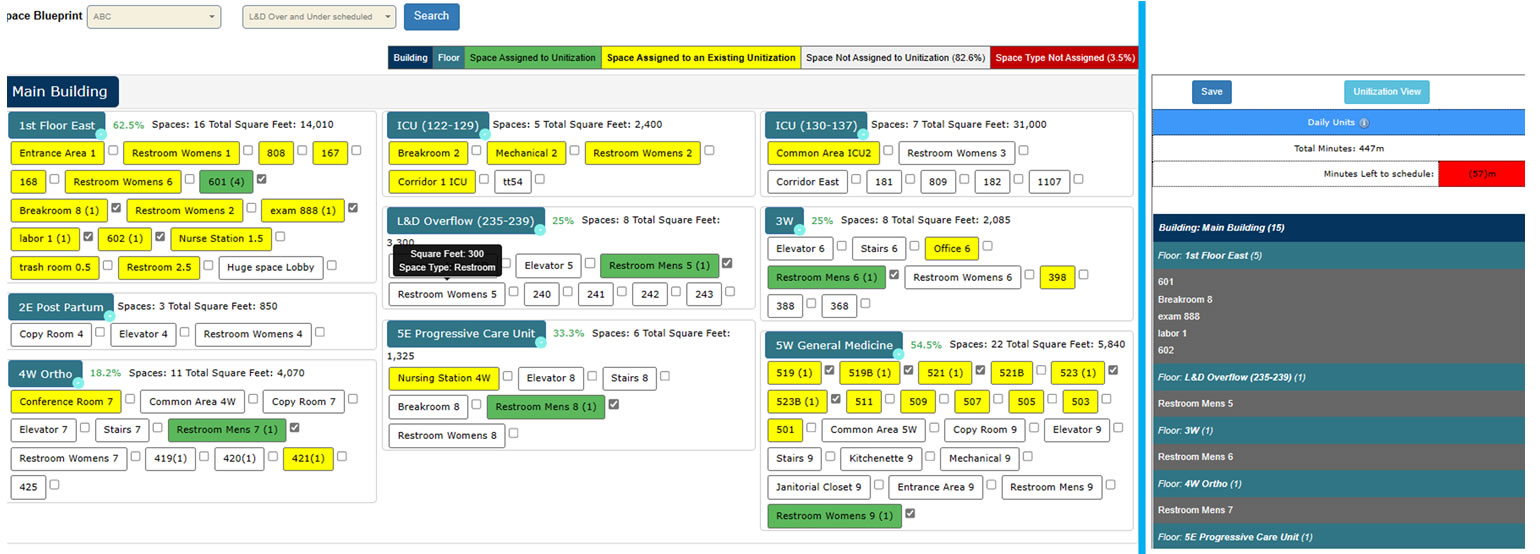
Task: Click the info icon beside Daily Units
Action: coord(1364,123)
